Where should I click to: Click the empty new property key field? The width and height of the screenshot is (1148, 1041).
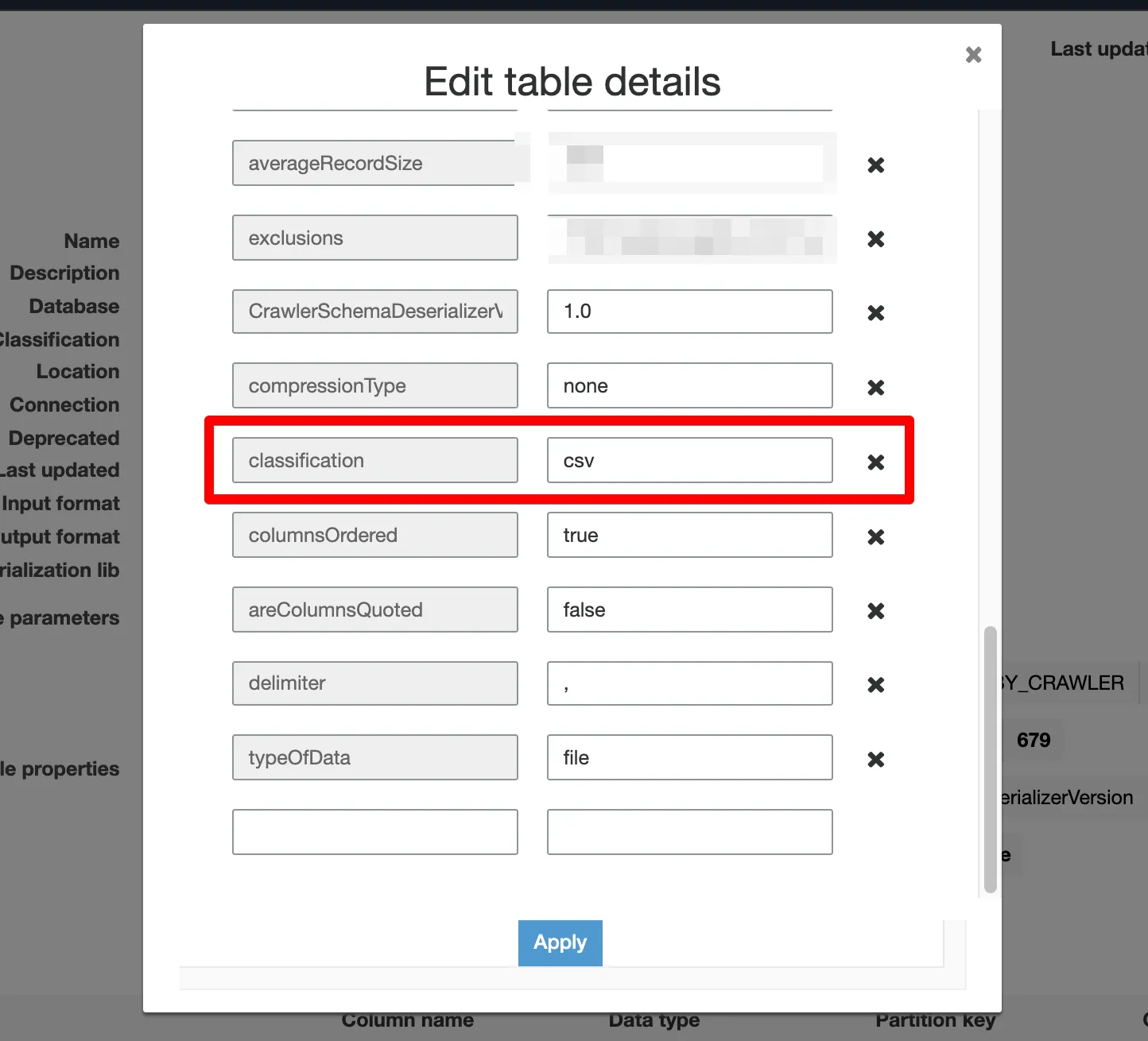pos(374,832)
